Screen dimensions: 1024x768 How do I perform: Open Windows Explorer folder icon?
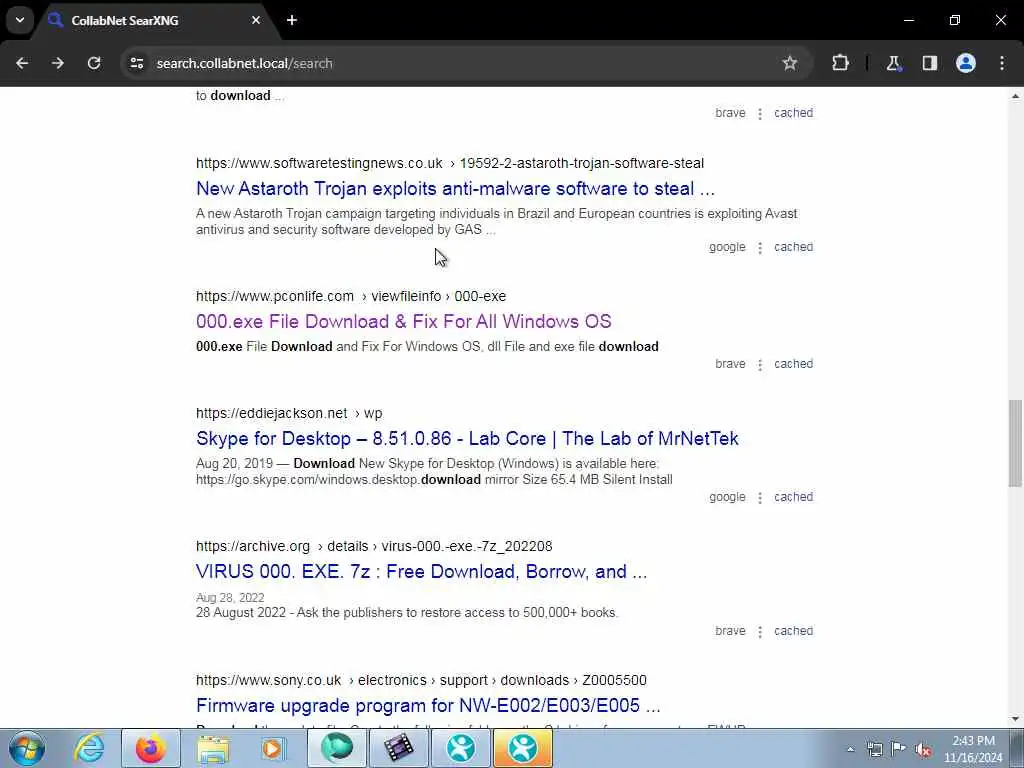(x=213, y=748)
